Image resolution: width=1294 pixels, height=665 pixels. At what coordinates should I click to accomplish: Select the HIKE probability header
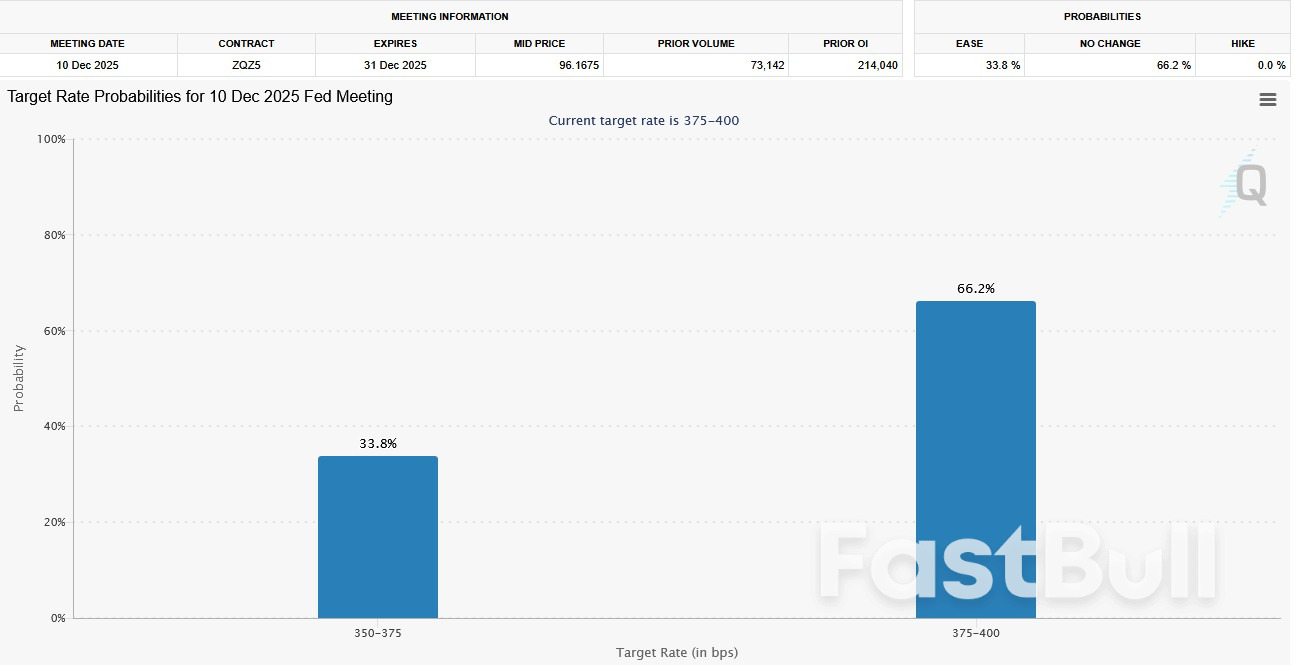pos(1242,43)
